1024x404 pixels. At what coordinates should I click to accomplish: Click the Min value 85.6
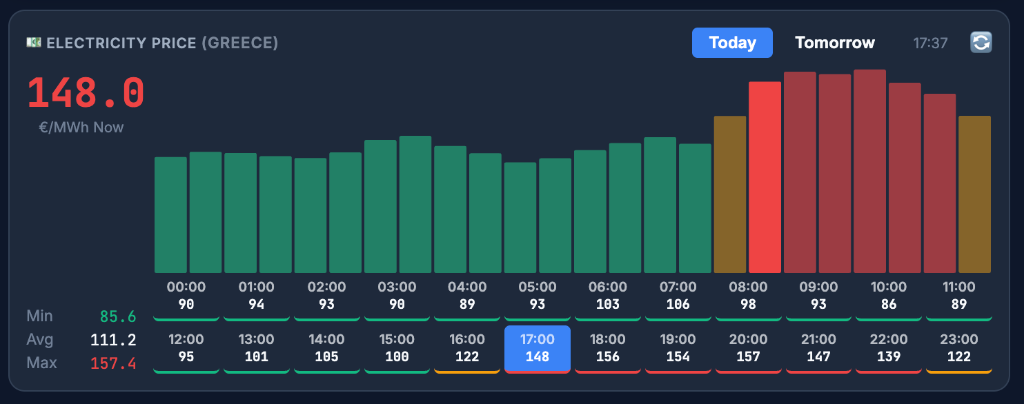116,316
